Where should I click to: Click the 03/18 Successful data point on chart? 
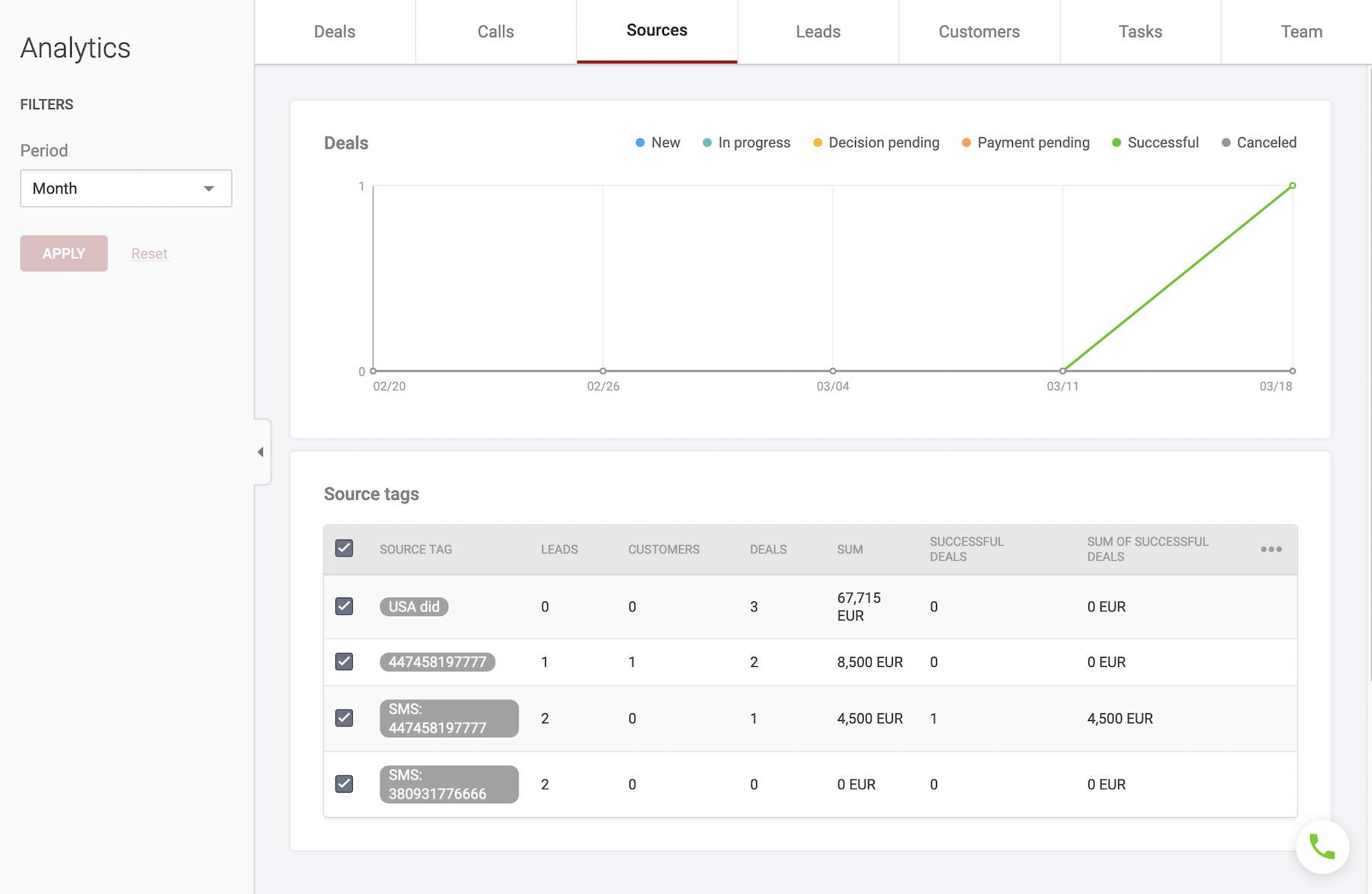tap(1292, 186)
